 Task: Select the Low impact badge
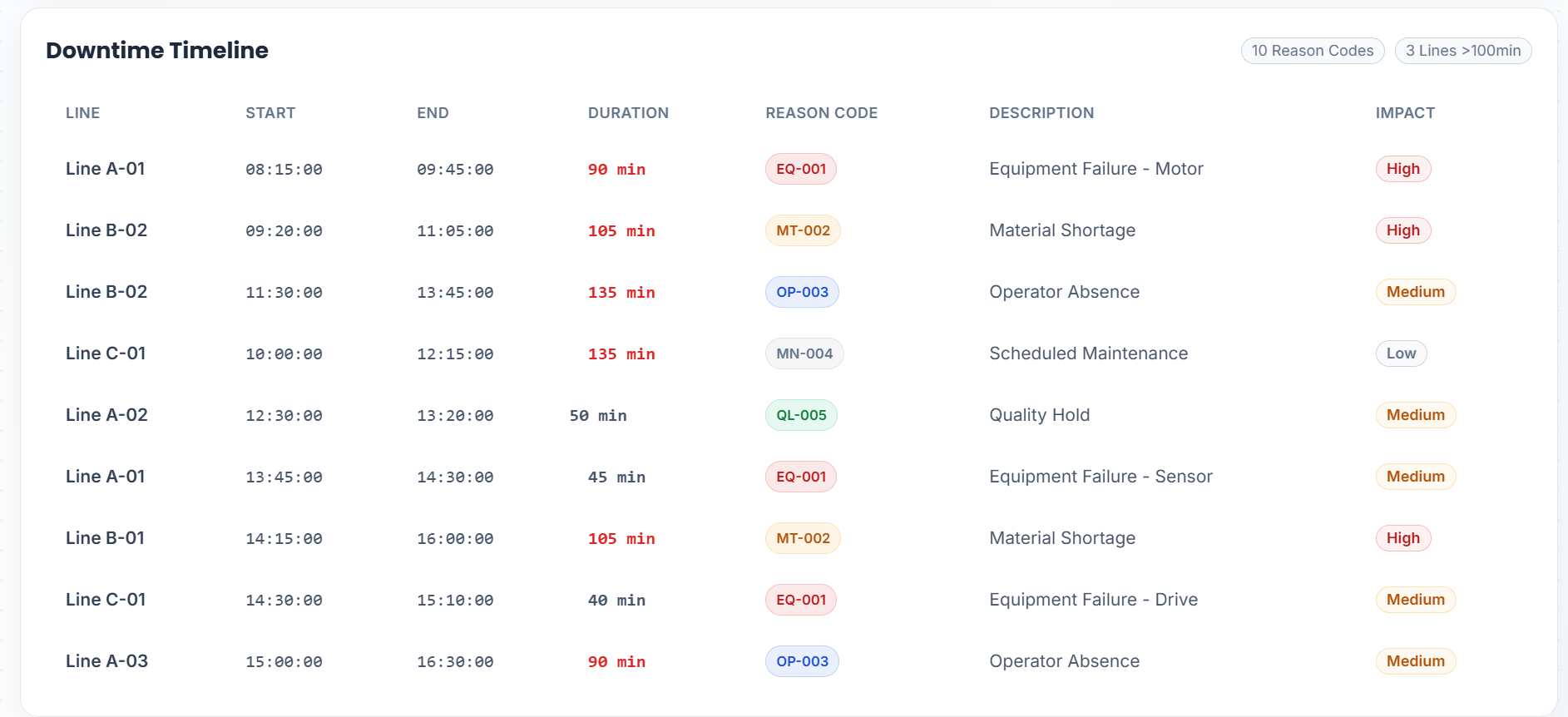1400,354
